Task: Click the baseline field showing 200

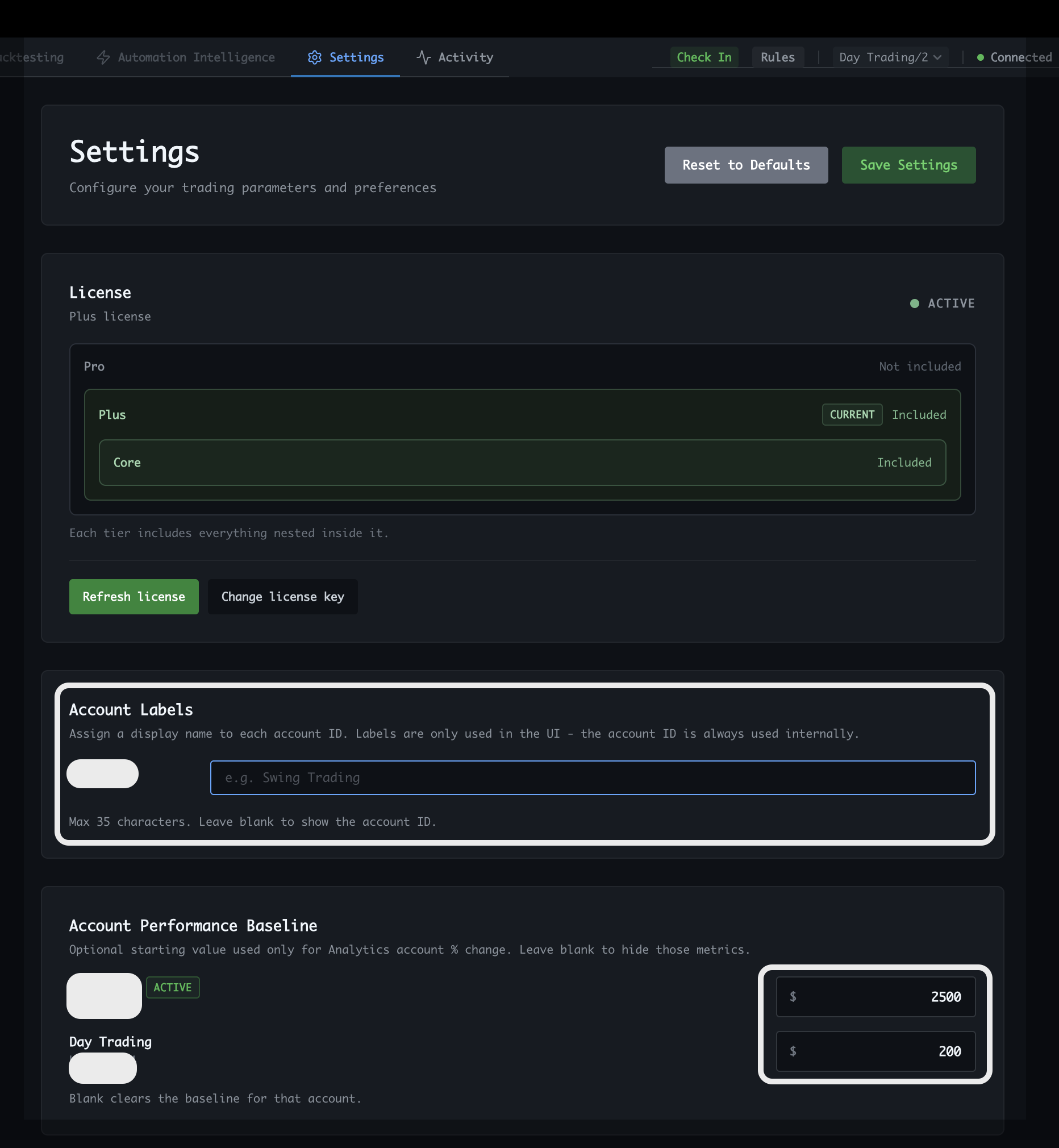Action: click(x=875, y=1051)
